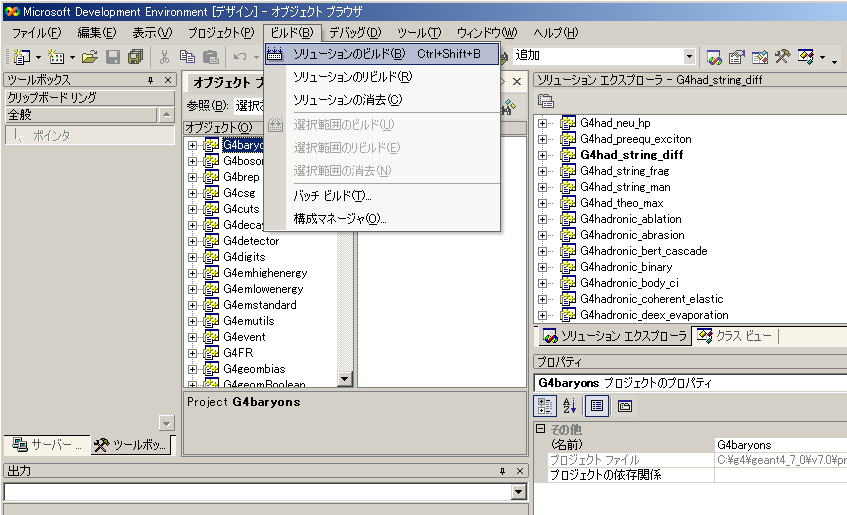The height and width of the screenshot is (515, 847).
Task: Select G4emlowenergy in object list
Action: pyautogui.click(x=263, y=289)
